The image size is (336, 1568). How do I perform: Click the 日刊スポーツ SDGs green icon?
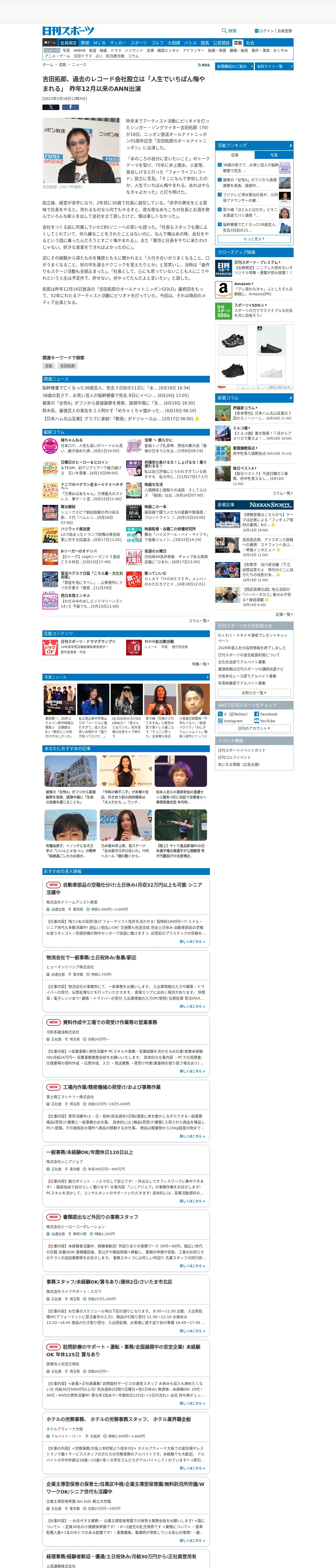(223, 311)
